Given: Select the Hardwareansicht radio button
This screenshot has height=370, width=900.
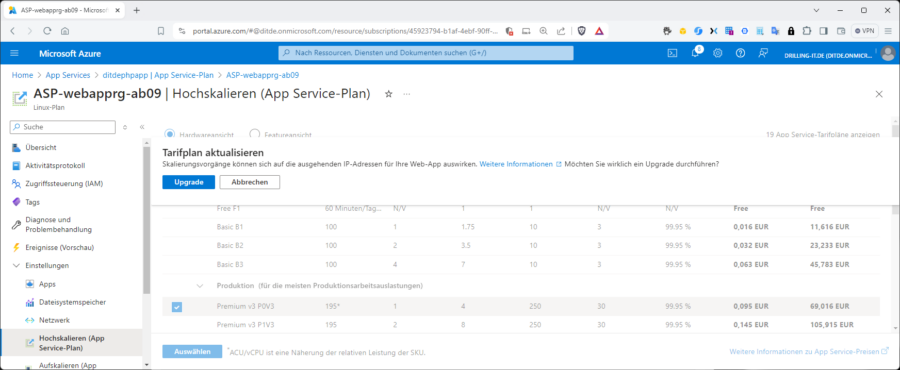Looking at the screenshot, I should pos(170,134).
